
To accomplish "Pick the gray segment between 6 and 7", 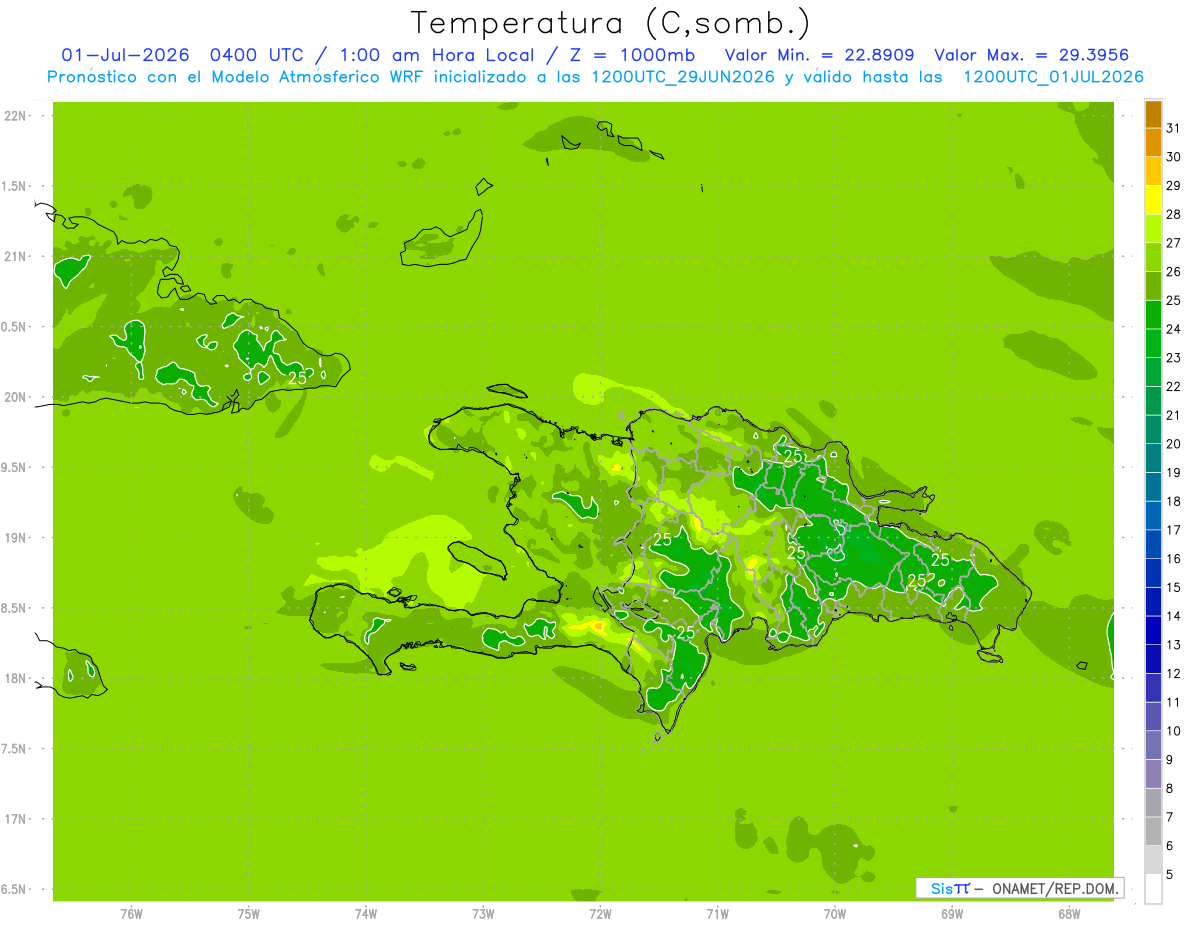I will [x=1153, y=831].
